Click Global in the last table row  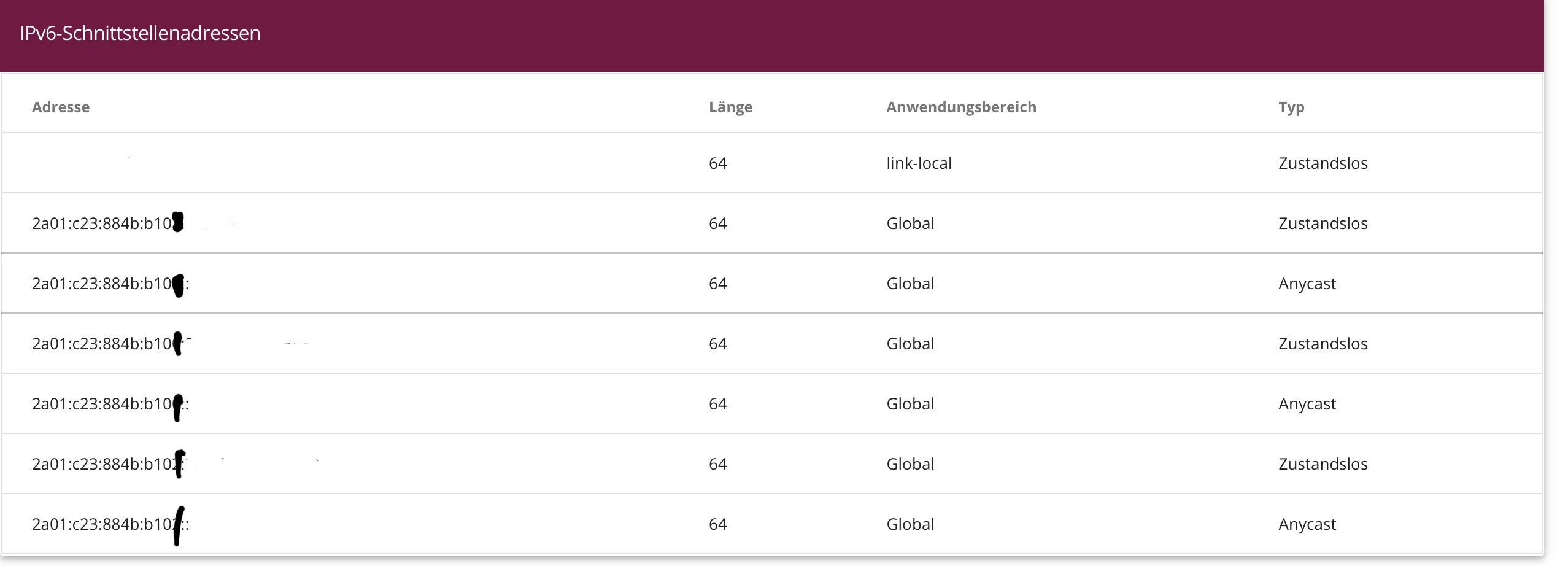point(910,524)
